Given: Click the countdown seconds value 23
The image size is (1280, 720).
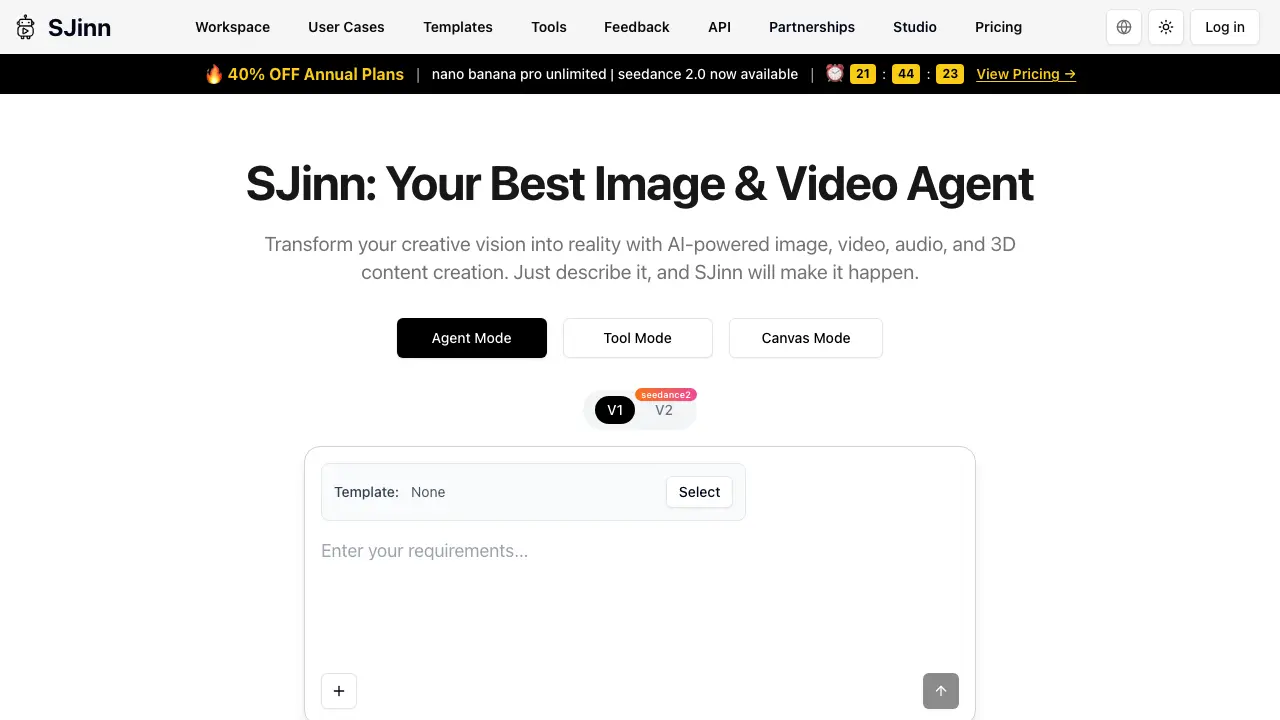Looking at the screenshot, I should [x=950, y=74].
